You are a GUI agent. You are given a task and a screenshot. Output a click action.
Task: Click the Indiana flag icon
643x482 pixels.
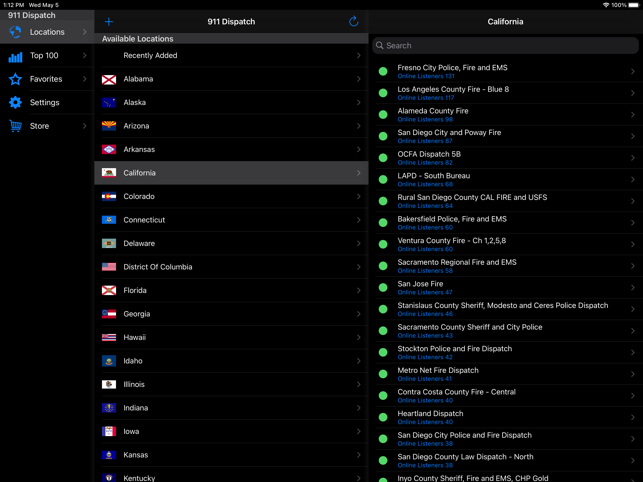click(x=109, y=408)
